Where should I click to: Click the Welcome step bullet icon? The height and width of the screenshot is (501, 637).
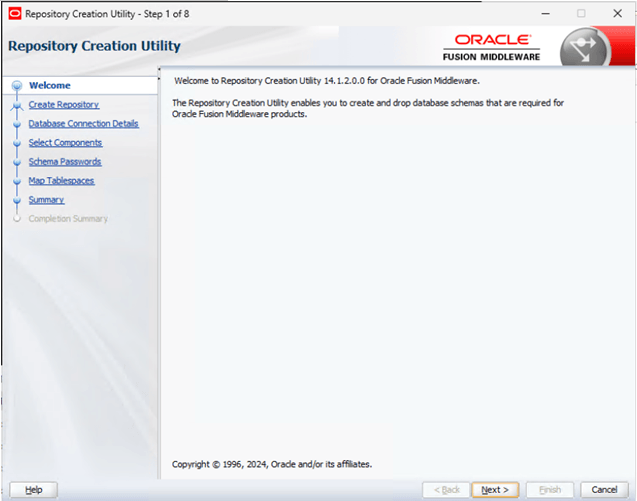click(x=17, y=85)
